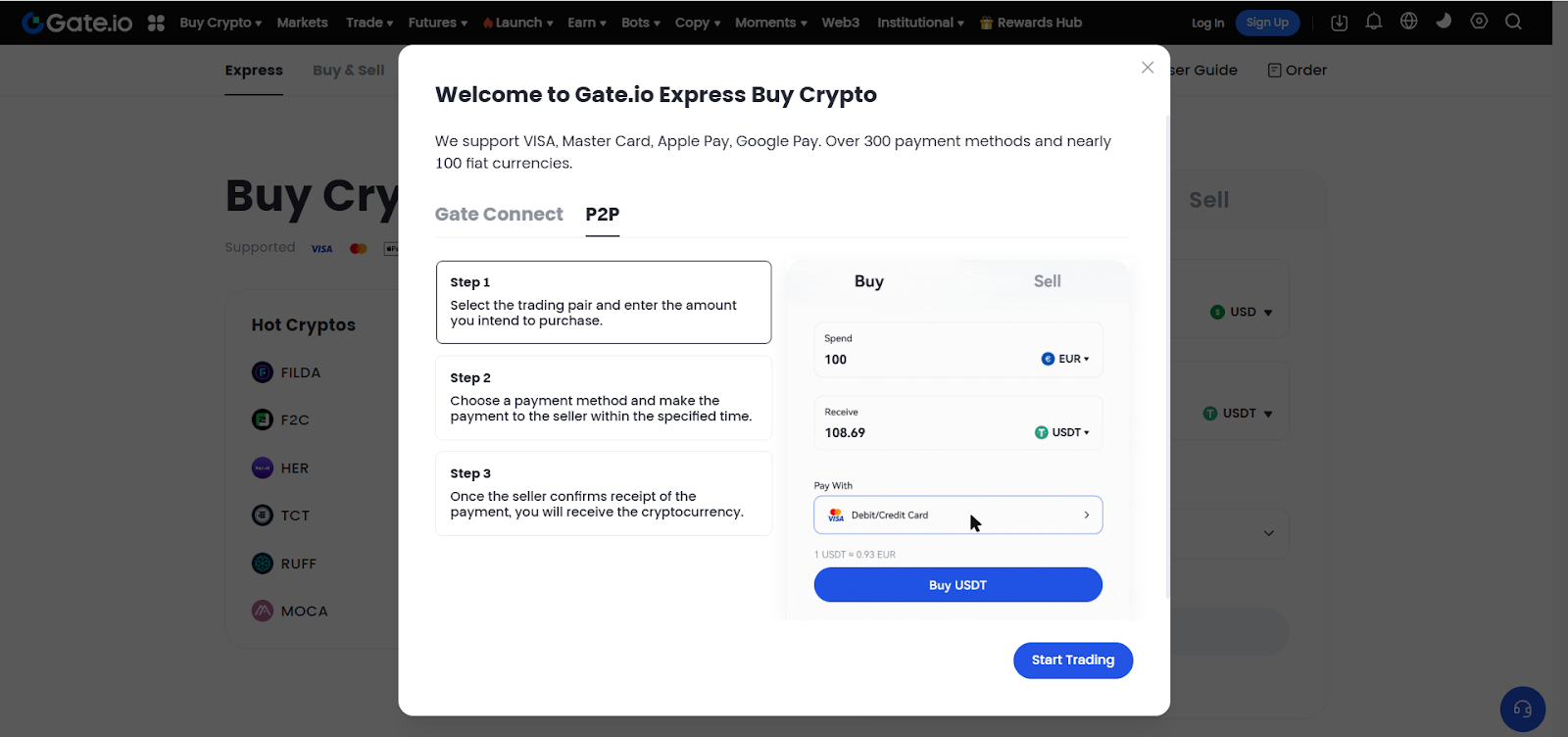This screenshot has height=737, width=1568.
Task: Click the download app icon
Action: coord(1339,23)
